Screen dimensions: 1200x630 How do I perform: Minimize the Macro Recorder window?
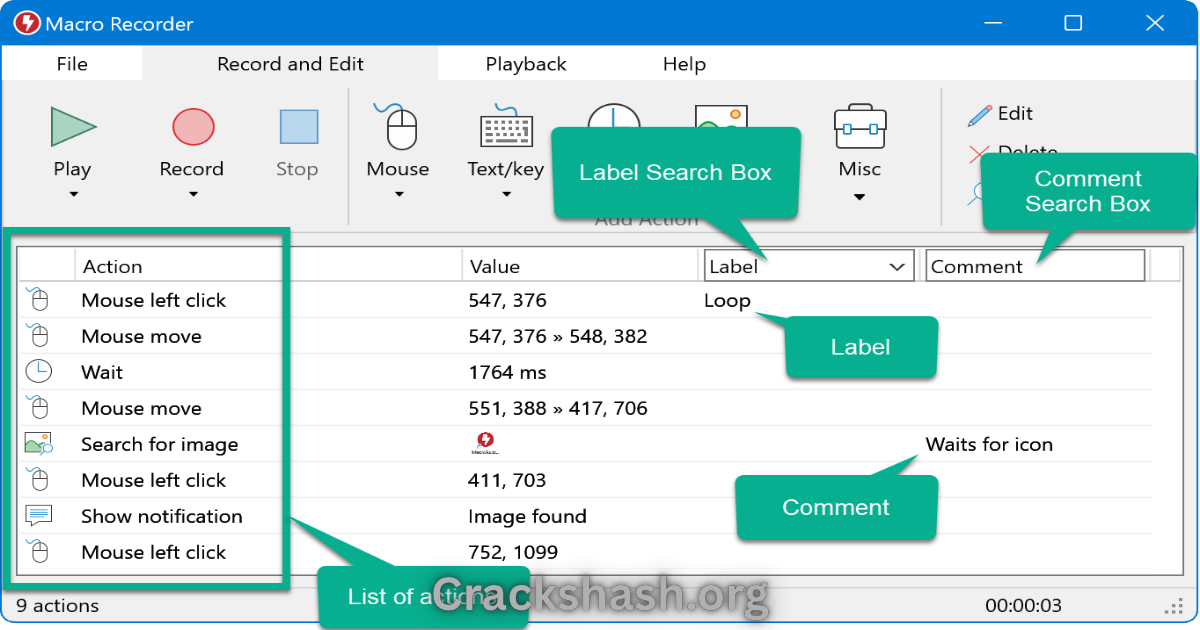click(992, 23)
